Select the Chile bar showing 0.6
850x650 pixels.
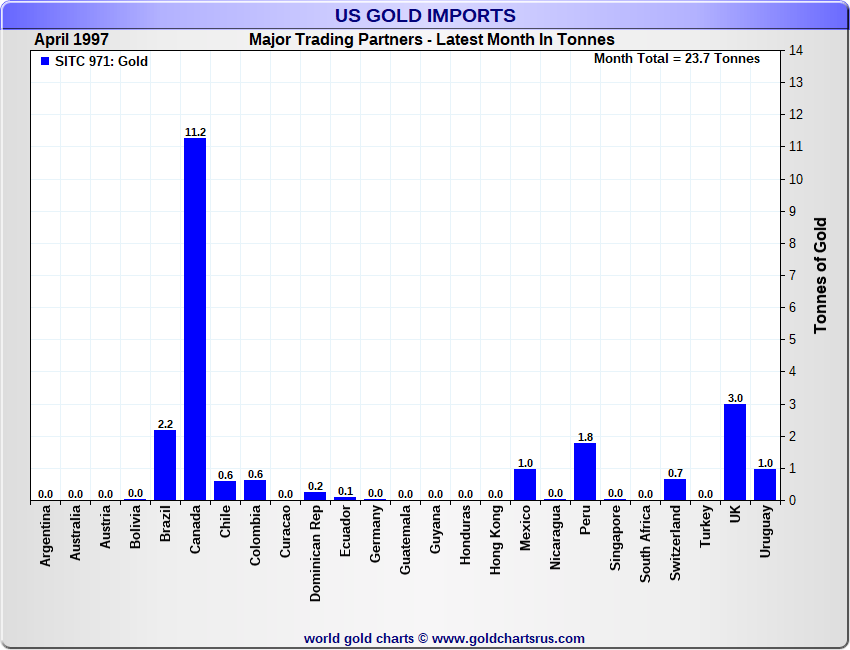pyautogui.click(x=225, y=490)
